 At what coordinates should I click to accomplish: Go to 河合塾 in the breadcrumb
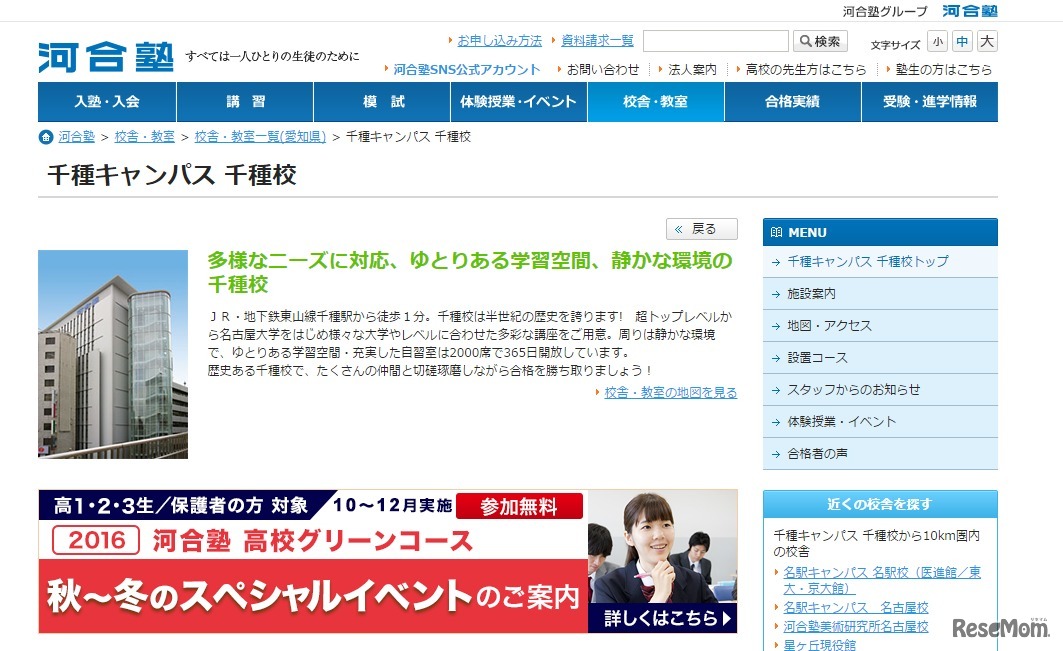77,137
